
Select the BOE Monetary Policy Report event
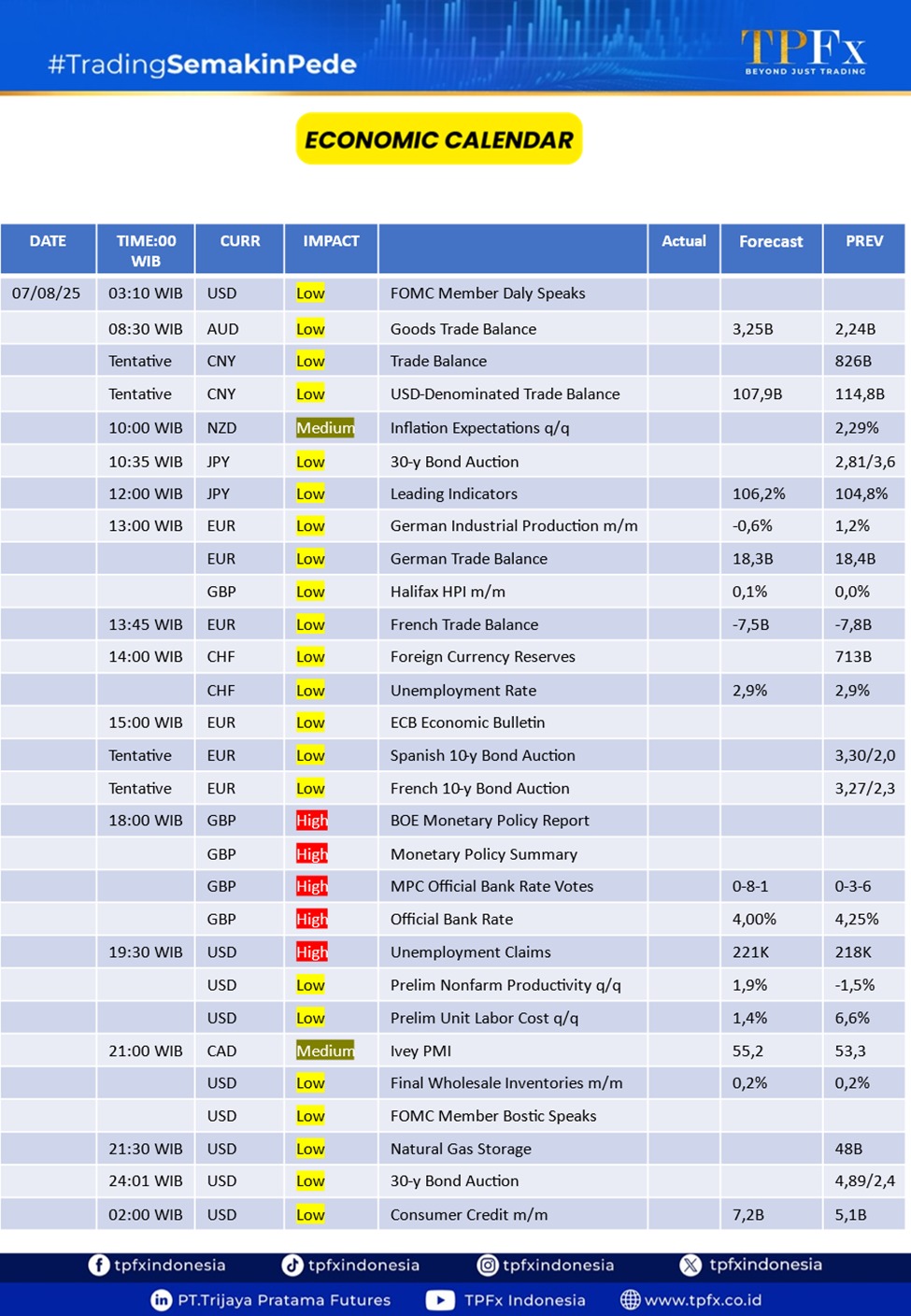[x=490, y=821]
